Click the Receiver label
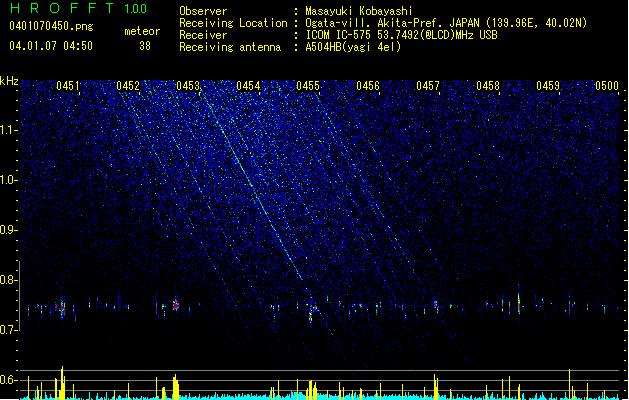 203,35
